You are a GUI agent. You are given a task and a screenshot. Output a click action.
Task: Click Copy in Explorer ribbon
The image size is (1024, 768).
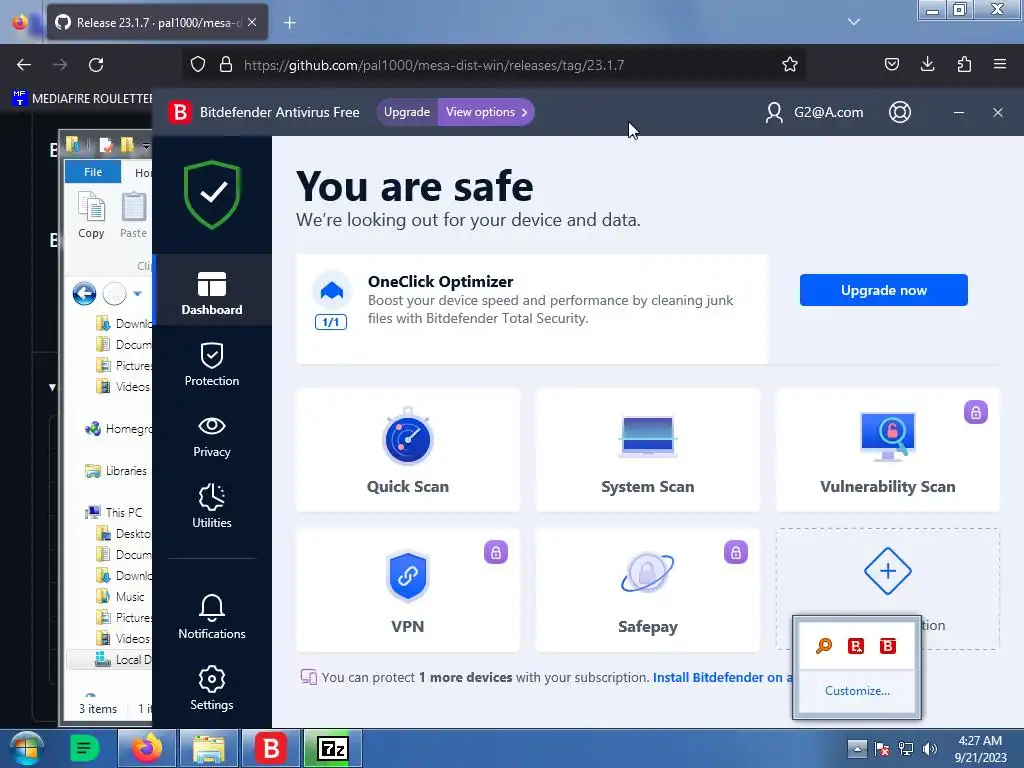91,215
